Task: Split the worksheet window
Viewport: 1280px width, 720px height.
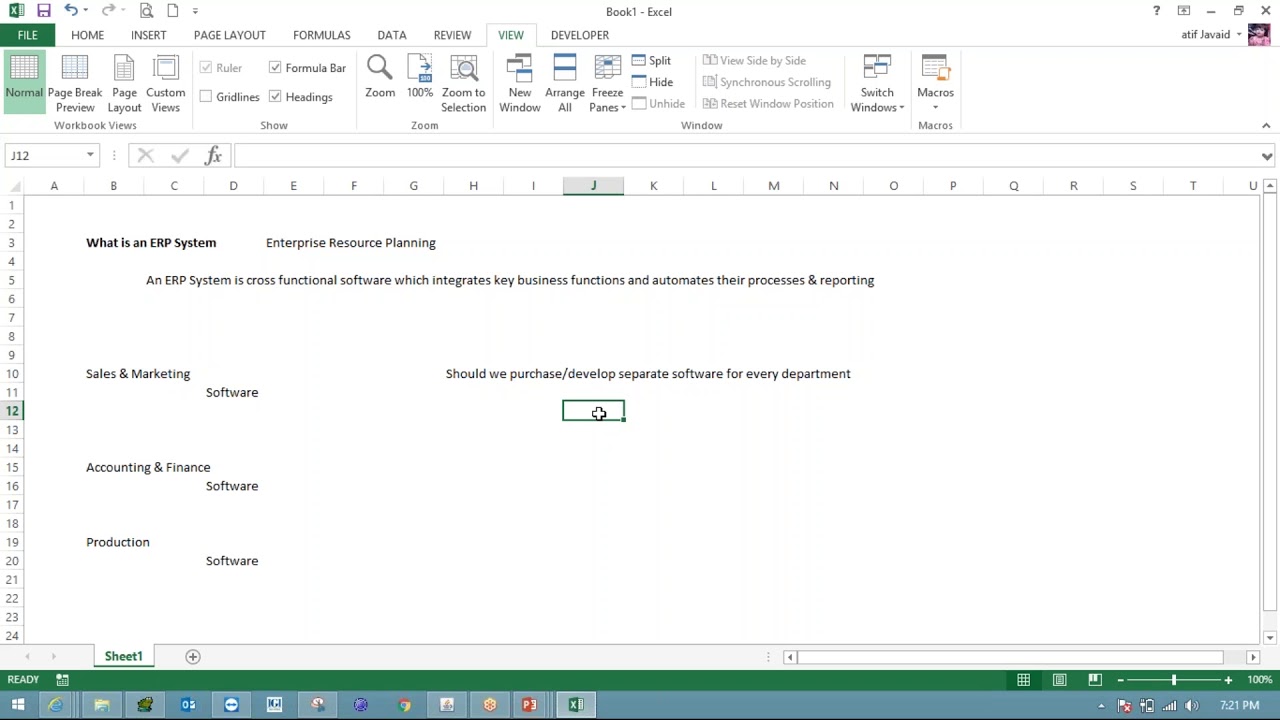Action: tap(652, 61)
